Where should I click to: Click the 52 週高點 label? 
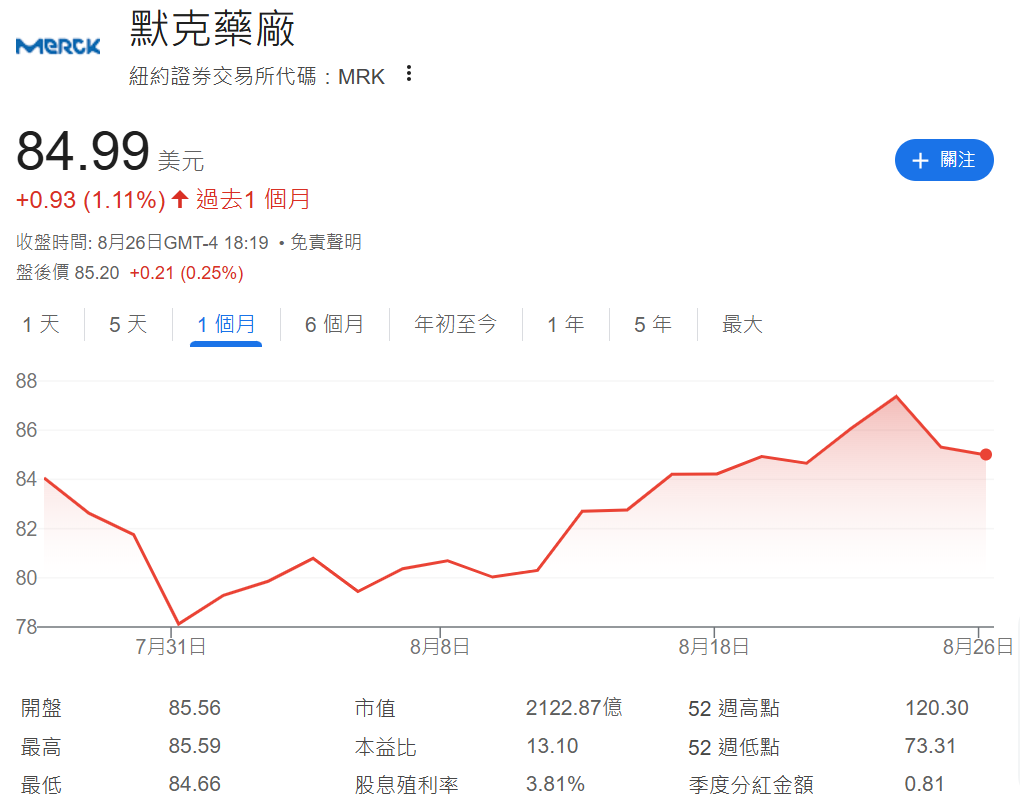click(x=734, y=708)
